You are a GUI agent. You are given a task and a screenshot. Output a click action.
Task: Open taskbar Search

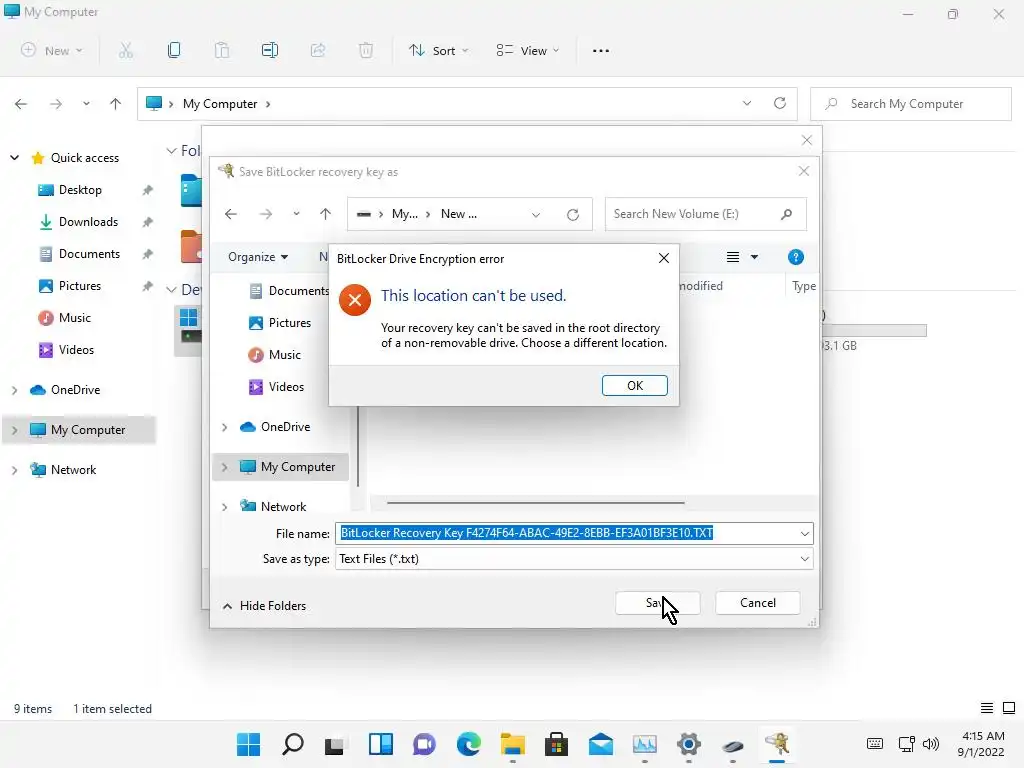tap(293, 744)
